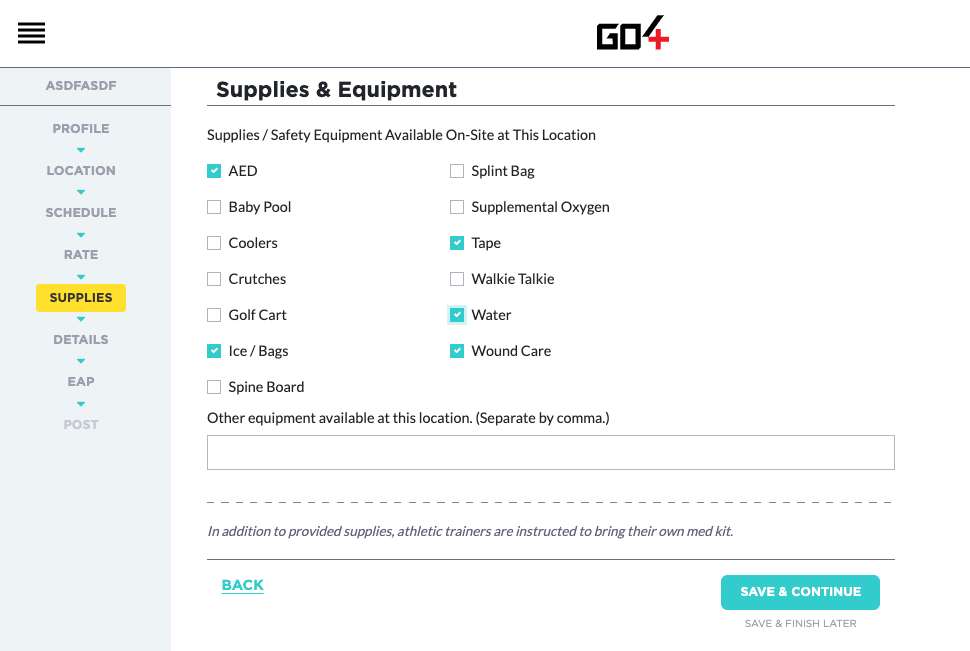The width and height of the screenshot is (970, 651).
Task: Enable the Spine Board checkbox
Action: coord(214,387)
